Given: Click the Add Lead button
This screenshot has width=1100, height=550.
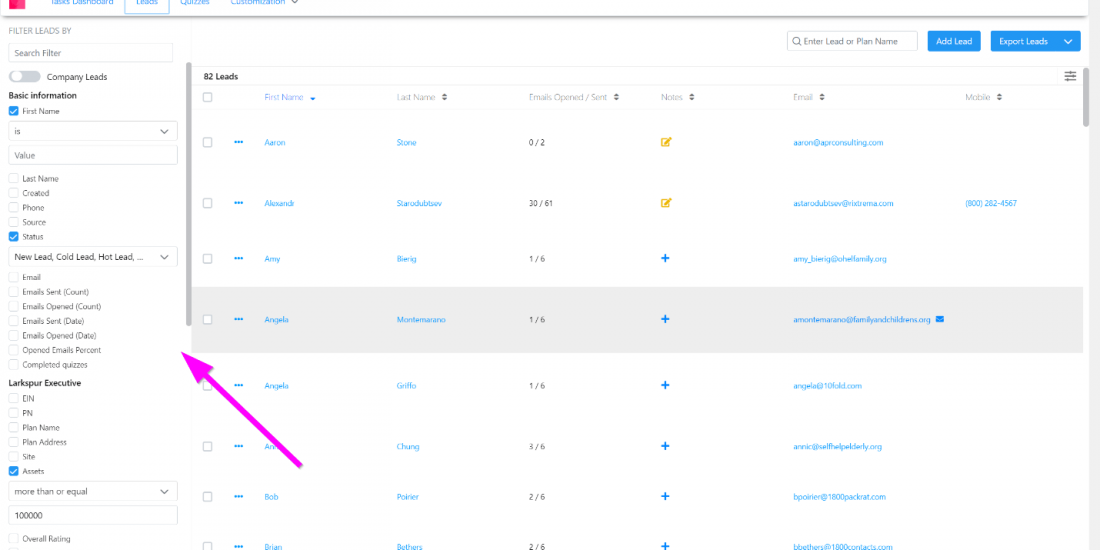Looking at the screenshot, I should pyautogui.click(x=954, y=41).
